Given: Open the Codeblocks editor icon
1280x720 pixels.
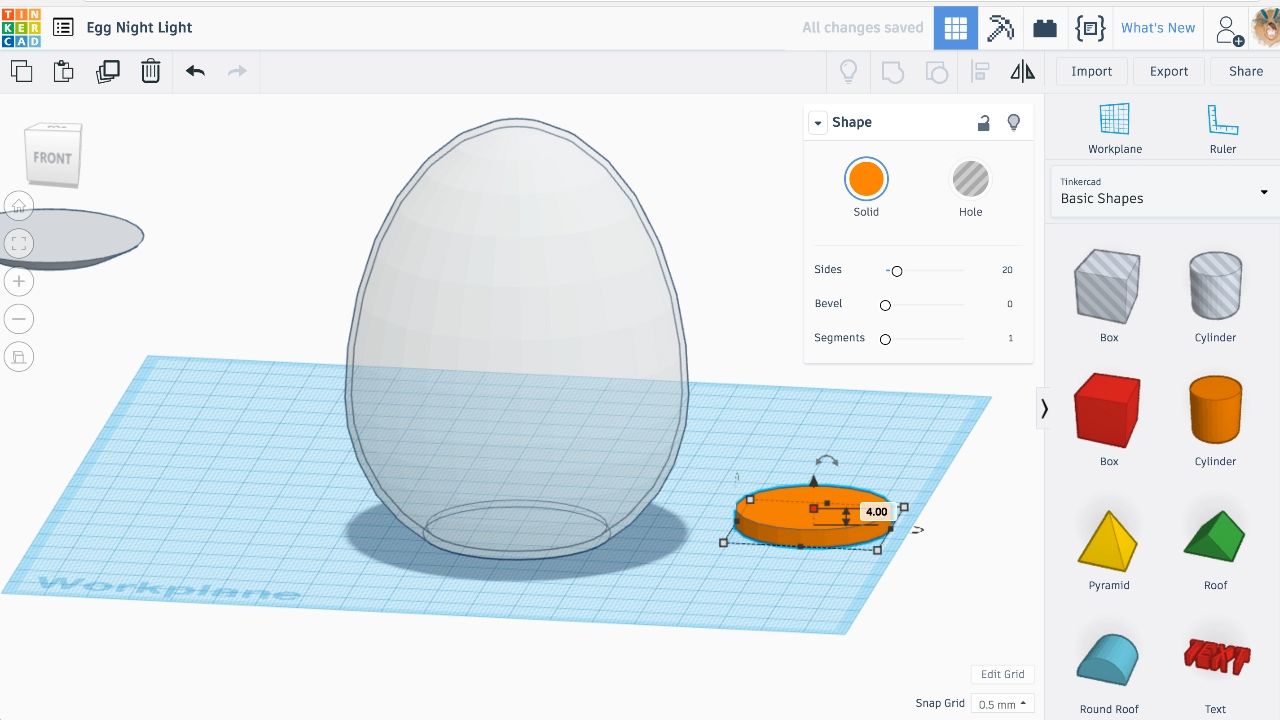Looking at the screenshot, I should [x=1089, y=28].
